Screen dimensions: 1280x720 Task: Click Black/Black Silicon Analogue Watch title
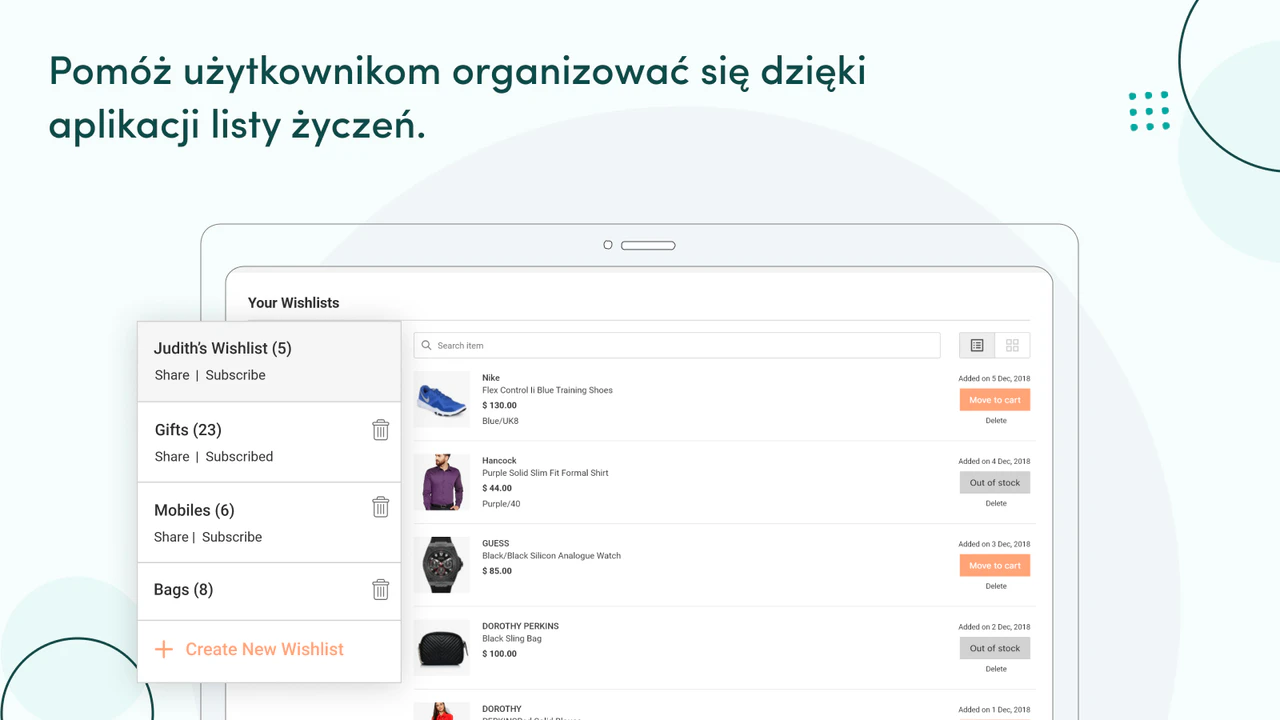pyautogui.click(x=551, y=556)
